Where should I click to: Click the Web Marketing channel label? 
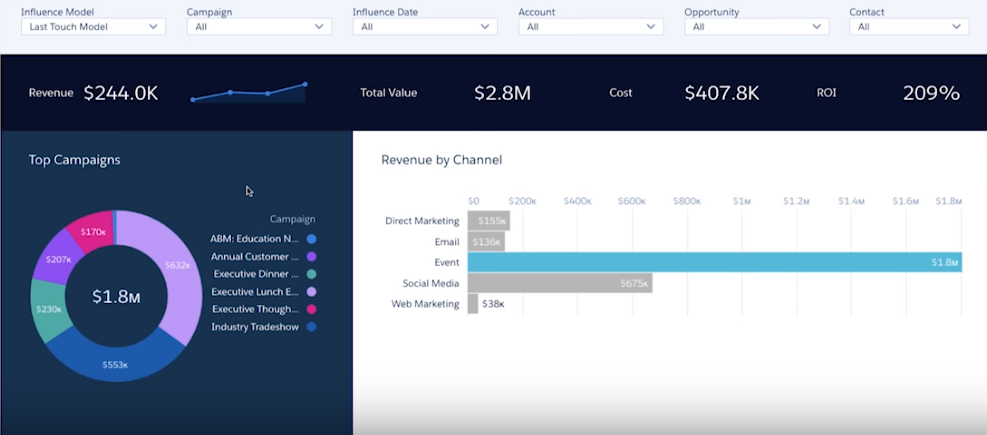pos(426,304)
